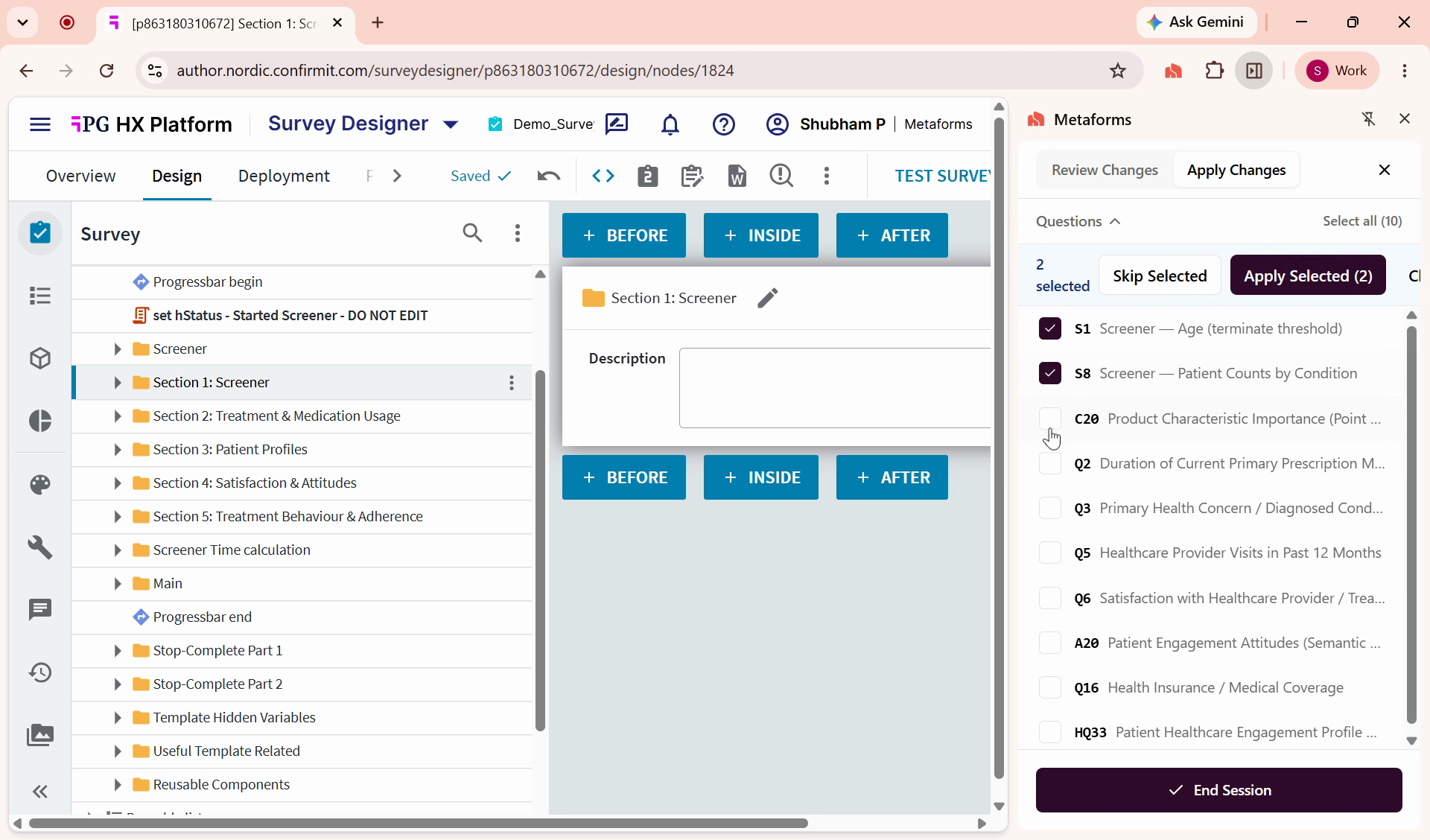The width and height of the screenshot is (1430, 840).
Task: Open the user account avatar icon
Action: [x=778, y=124]
